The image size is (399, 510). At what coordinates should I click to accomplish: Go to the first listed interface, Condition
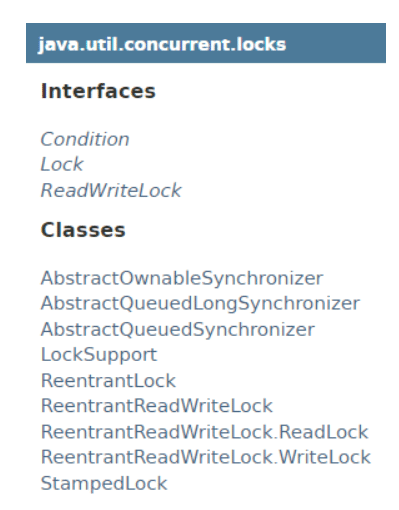[x=85, y=139]
